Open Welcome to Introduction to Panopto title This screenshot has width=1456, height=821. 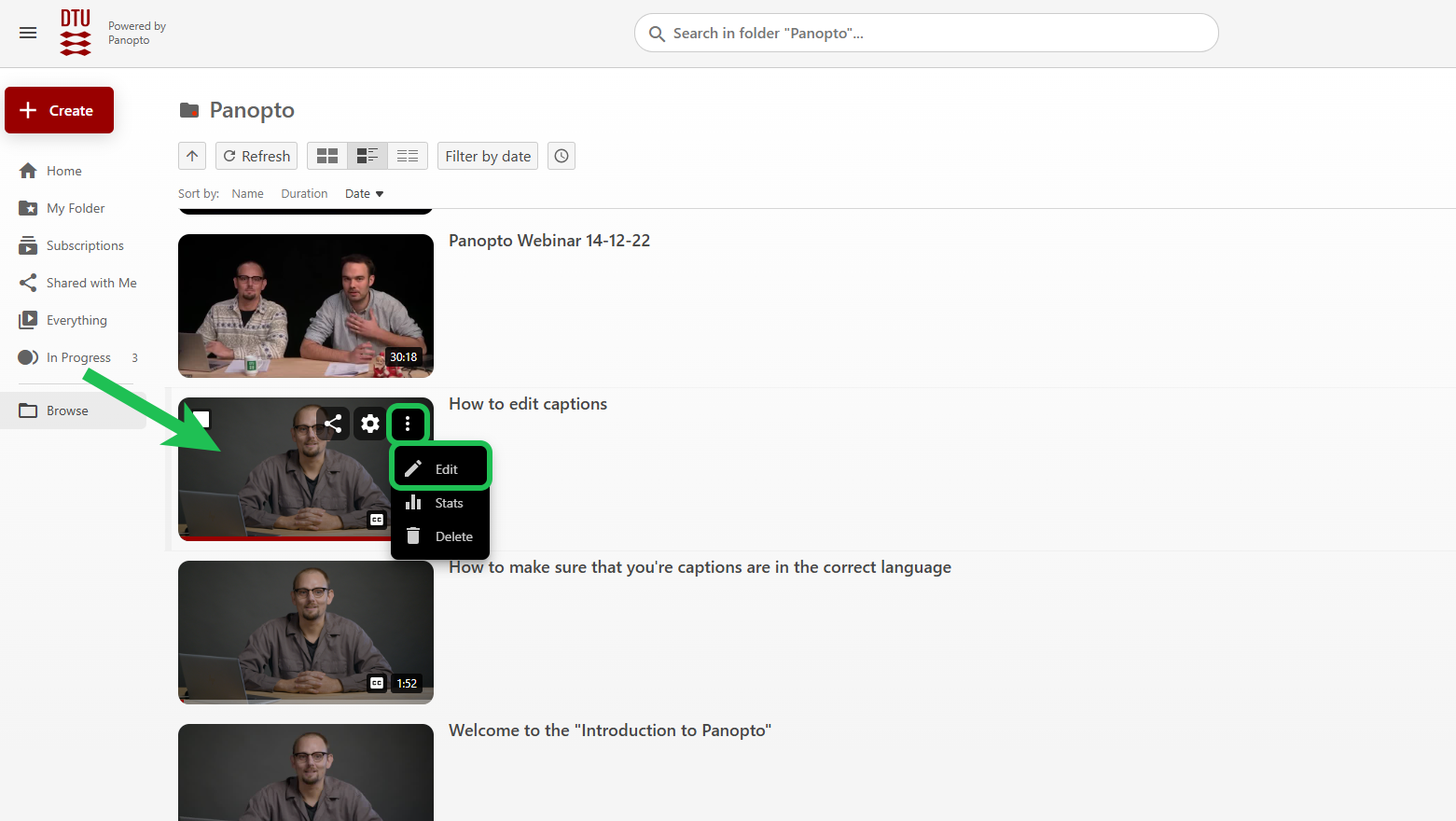(x=610, y=731)
